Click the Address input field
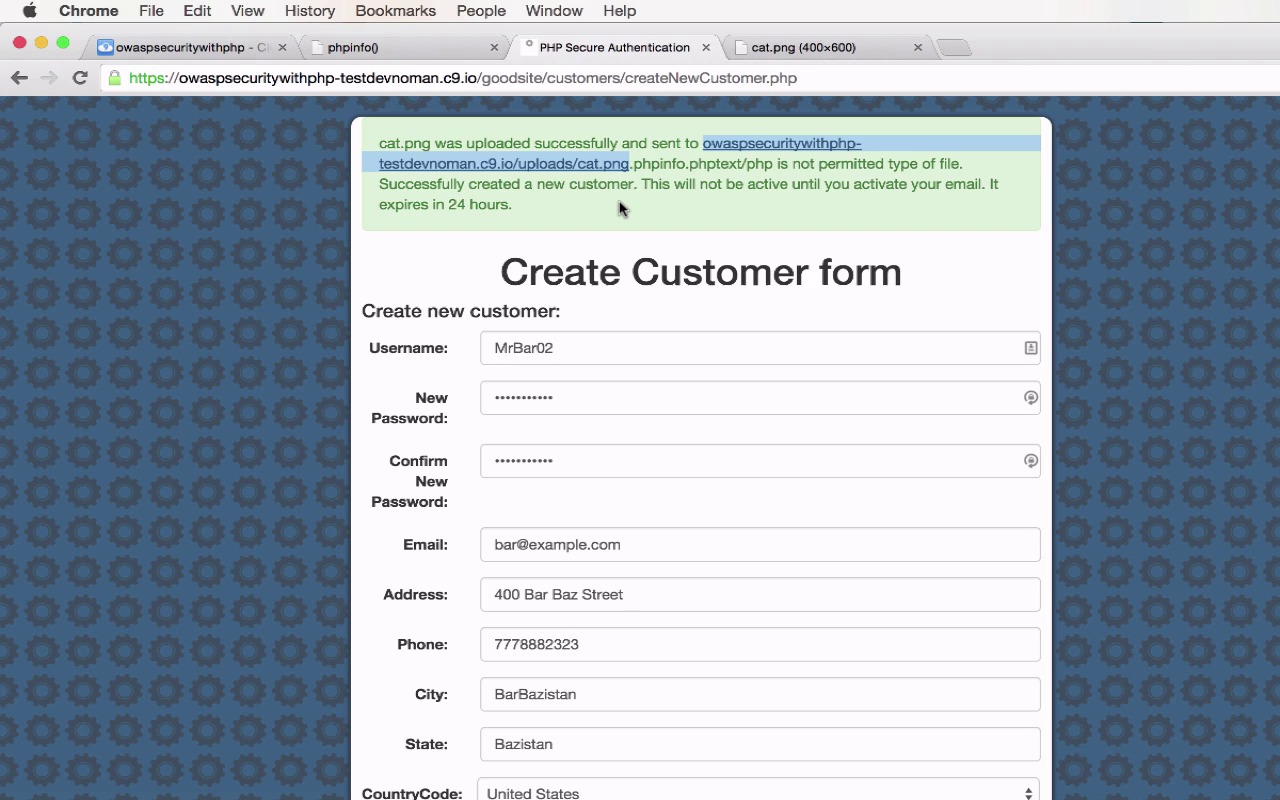Viewport: 1280px width, 800px height. 760,595
